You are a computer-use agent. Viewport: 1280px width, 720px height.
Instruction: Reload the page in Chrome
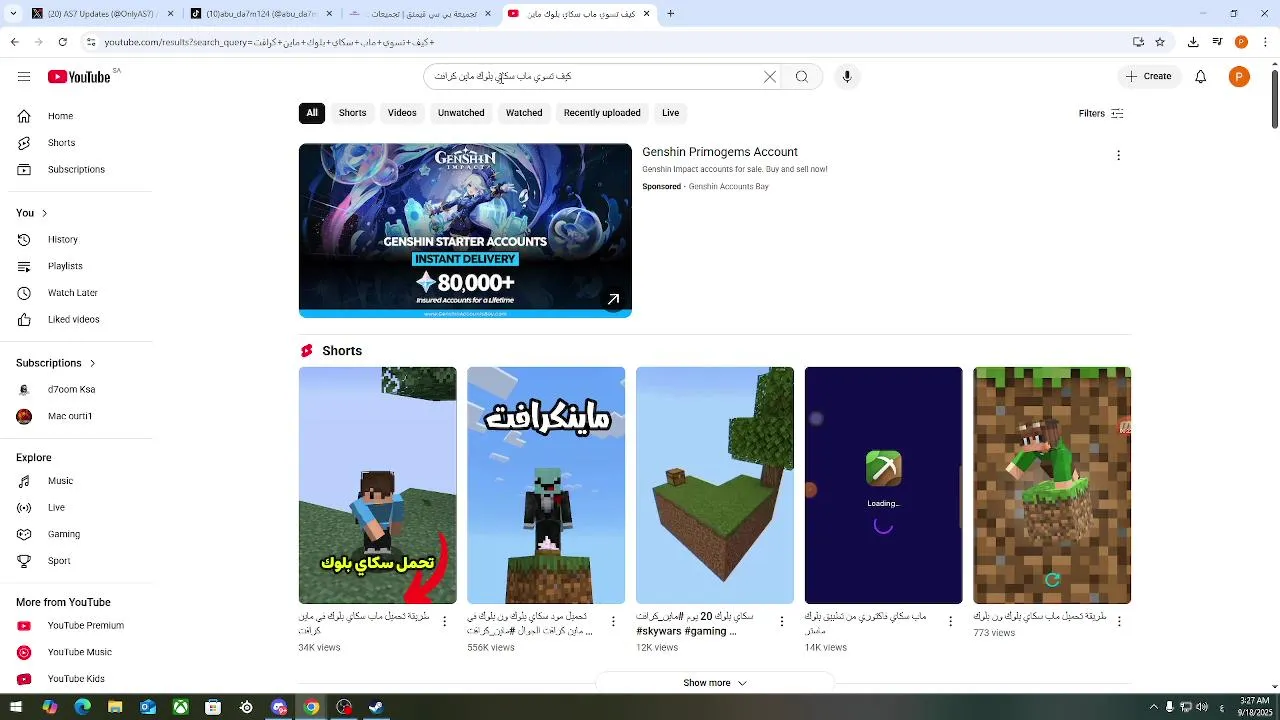pyautogui.click(x=63, y=42)
